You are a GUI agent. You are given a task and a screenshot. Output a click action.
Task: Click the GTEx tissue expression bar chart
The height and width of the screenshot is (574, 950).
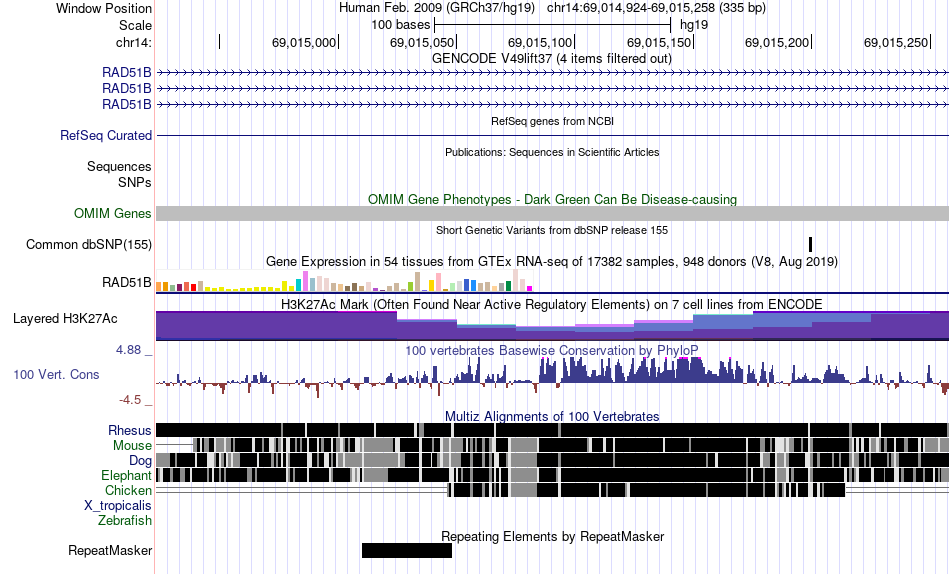coord(344,281)
